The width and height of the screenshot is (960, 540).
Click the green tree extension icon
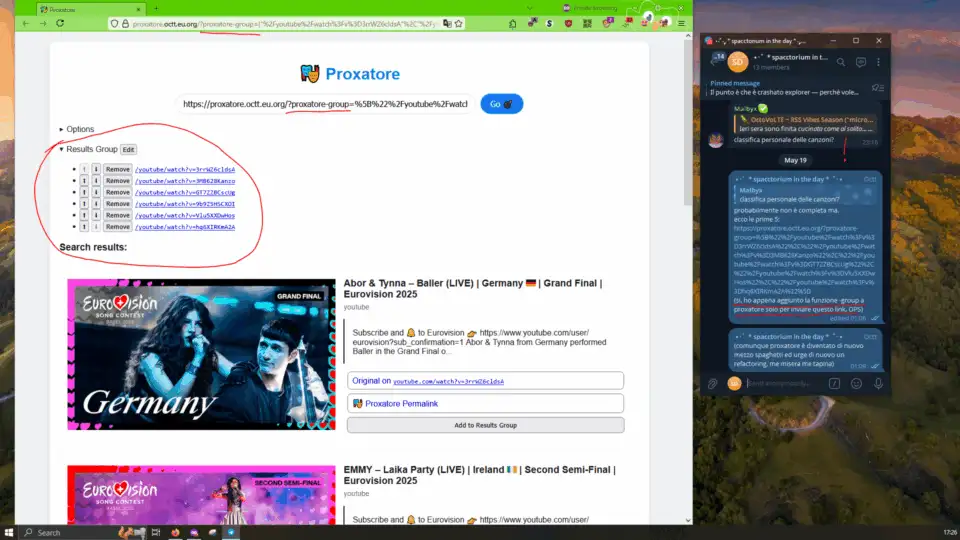tap(512, 24)
